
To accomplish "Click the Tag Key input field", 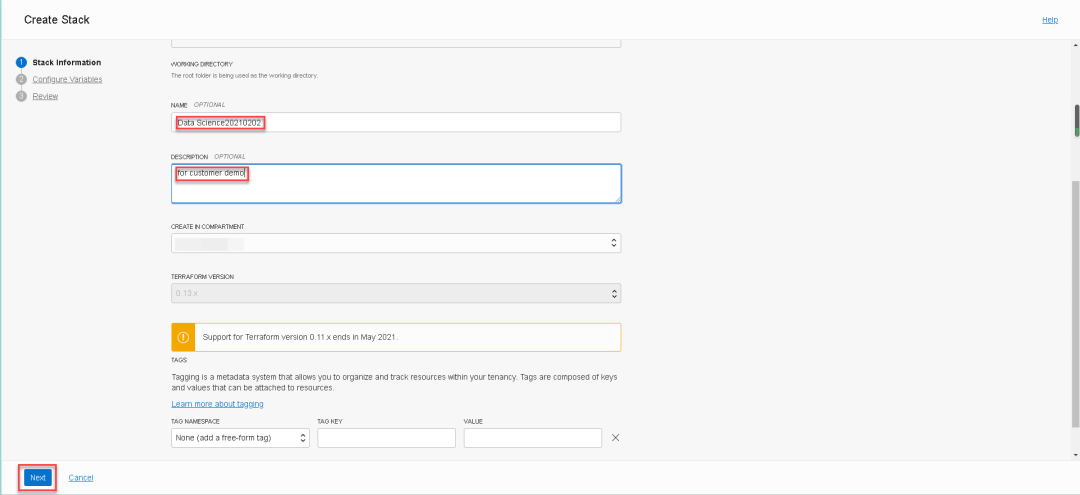I will tap(386, 438).
